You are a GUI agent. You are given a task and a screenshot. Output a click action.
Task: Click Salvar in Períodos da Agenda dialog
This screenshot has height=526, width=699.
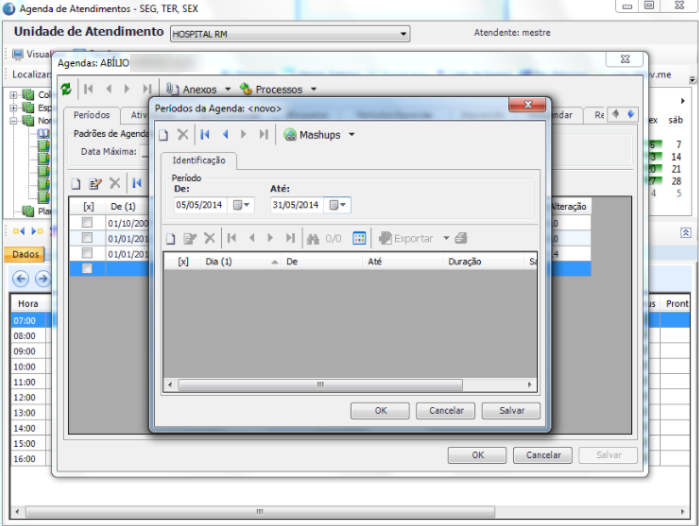[x=511, y=411]
